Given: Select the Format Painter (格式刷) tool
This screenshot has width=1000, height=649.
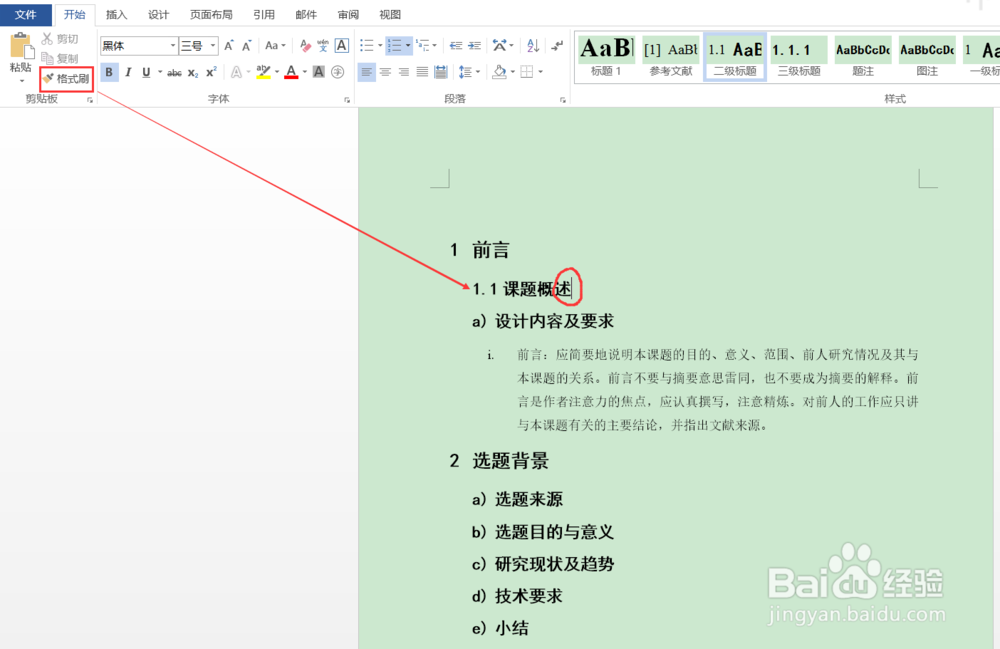Looking at the screenshot, I should coord(65,76).
